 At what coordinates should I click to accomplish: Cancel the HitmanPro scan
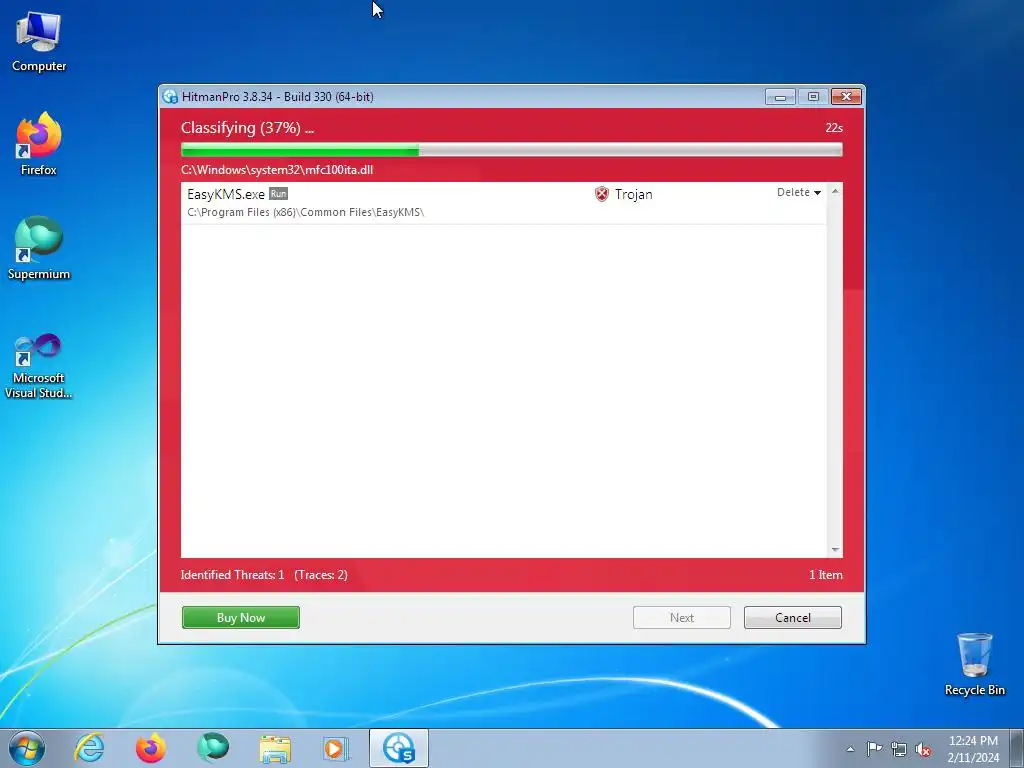pyautogui.click(x=793, y=618)
